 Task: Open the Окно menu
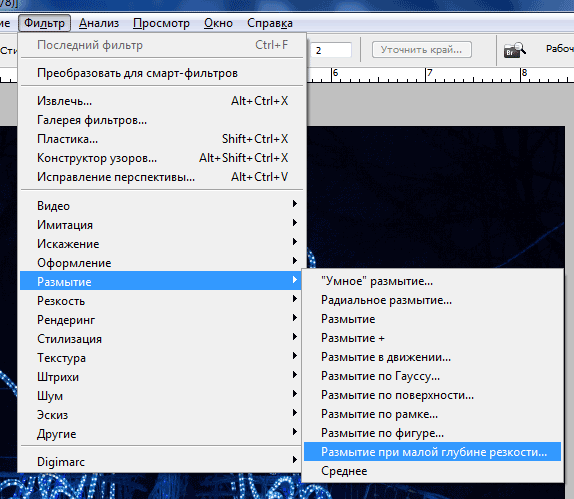click(218, 23)
